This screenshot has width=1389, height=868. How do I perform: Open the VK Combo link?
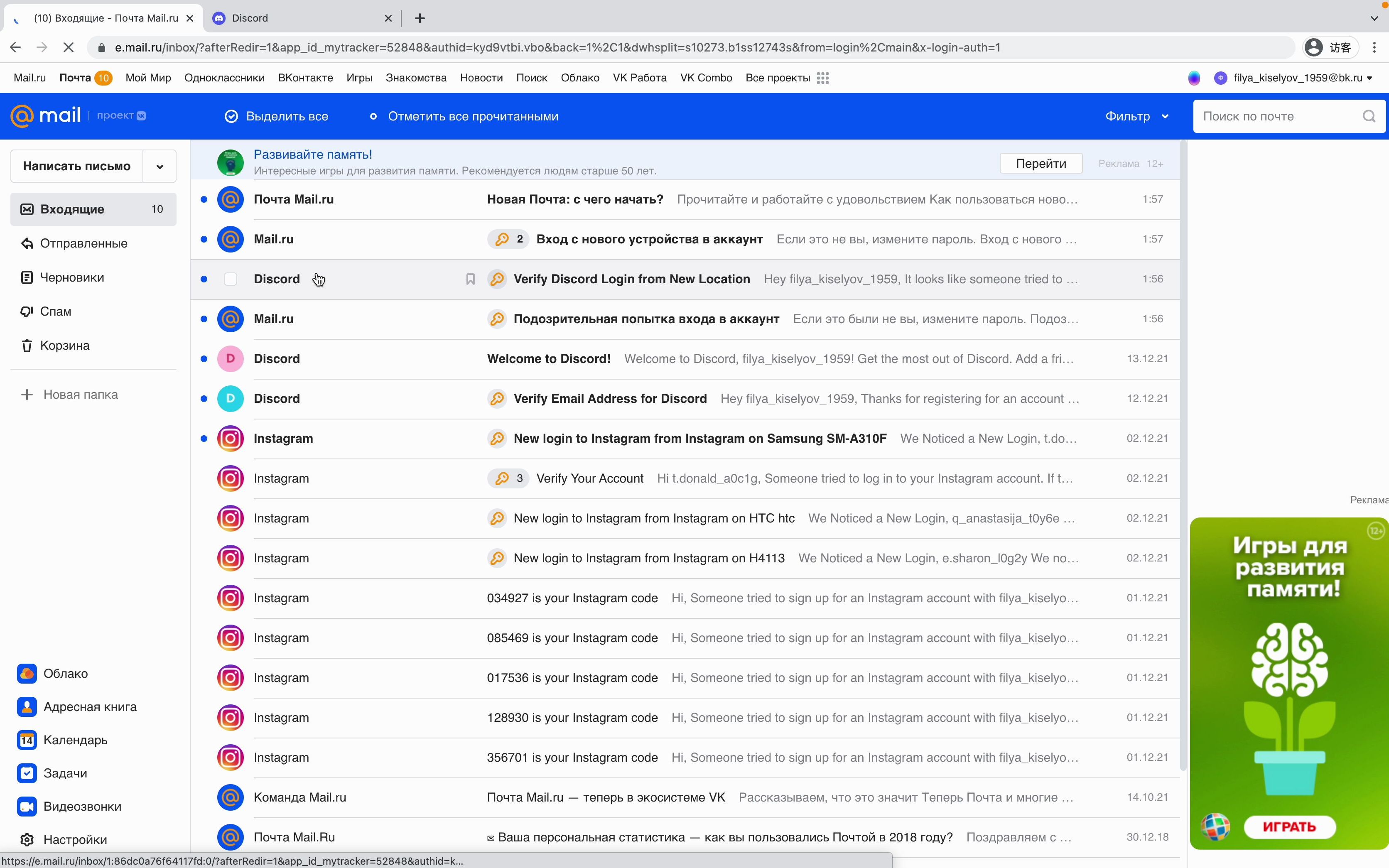pyautogui.click(x=706, y=78)
